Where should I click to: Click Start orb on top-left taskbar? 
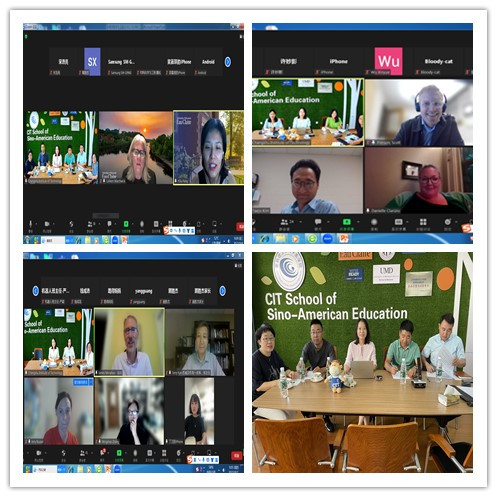click(x=27, y=241)
